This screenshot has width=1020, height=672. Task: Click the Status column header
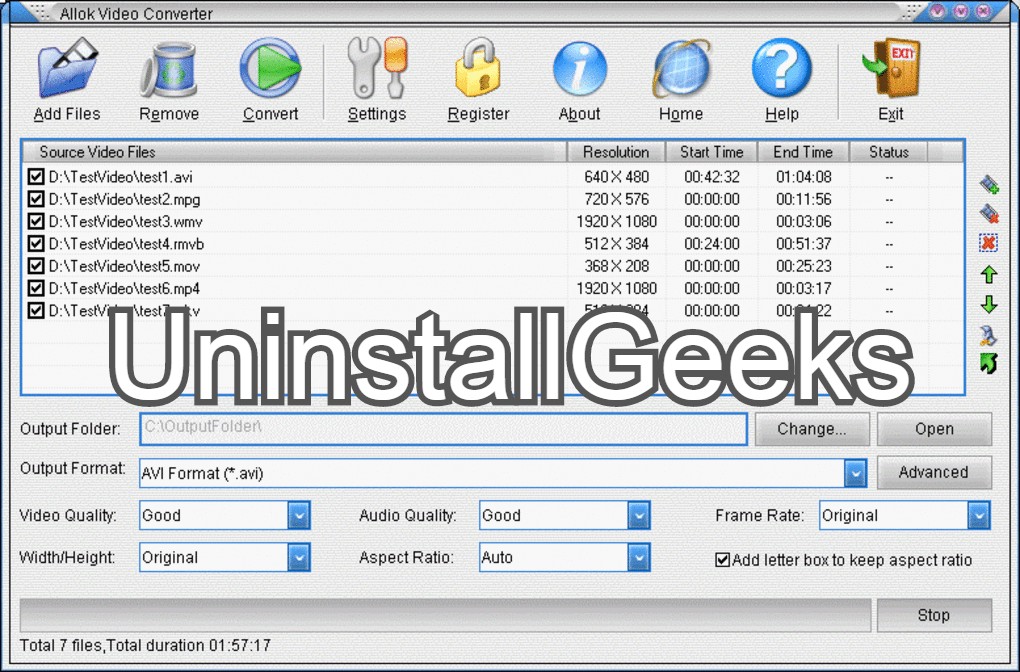coord(889,152)
